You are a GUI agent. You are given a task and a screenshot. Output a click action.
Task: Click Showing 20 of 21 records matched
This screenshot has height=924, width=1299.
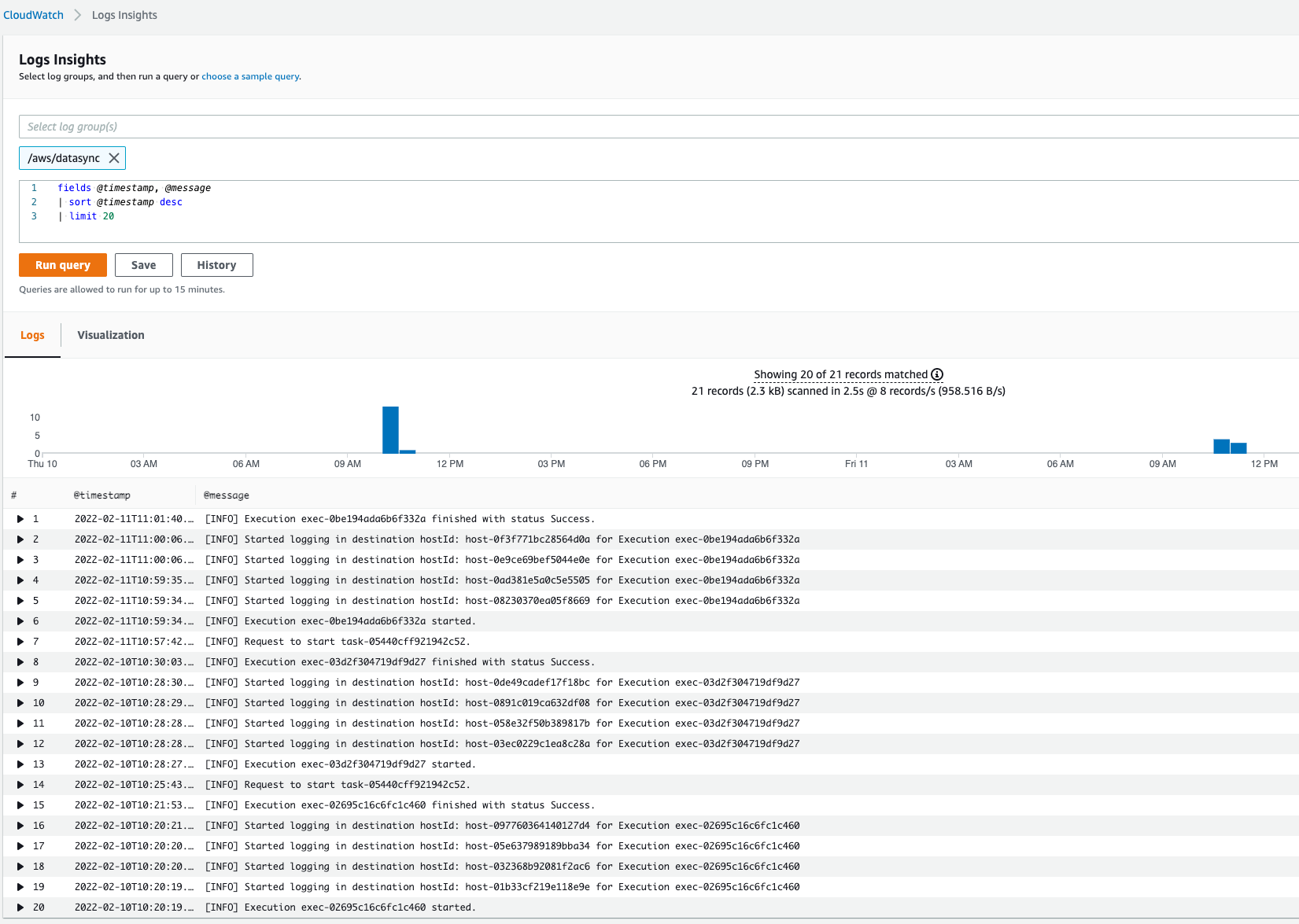840,374
